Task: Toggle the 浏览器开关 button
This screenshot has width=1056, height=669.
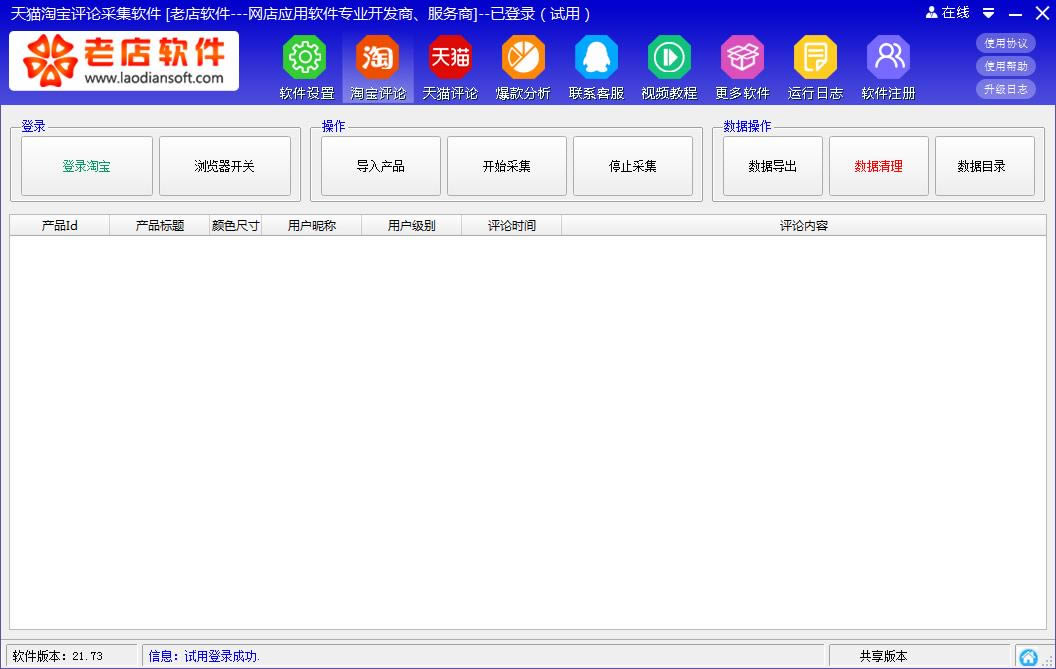Action: pos(225,166)
